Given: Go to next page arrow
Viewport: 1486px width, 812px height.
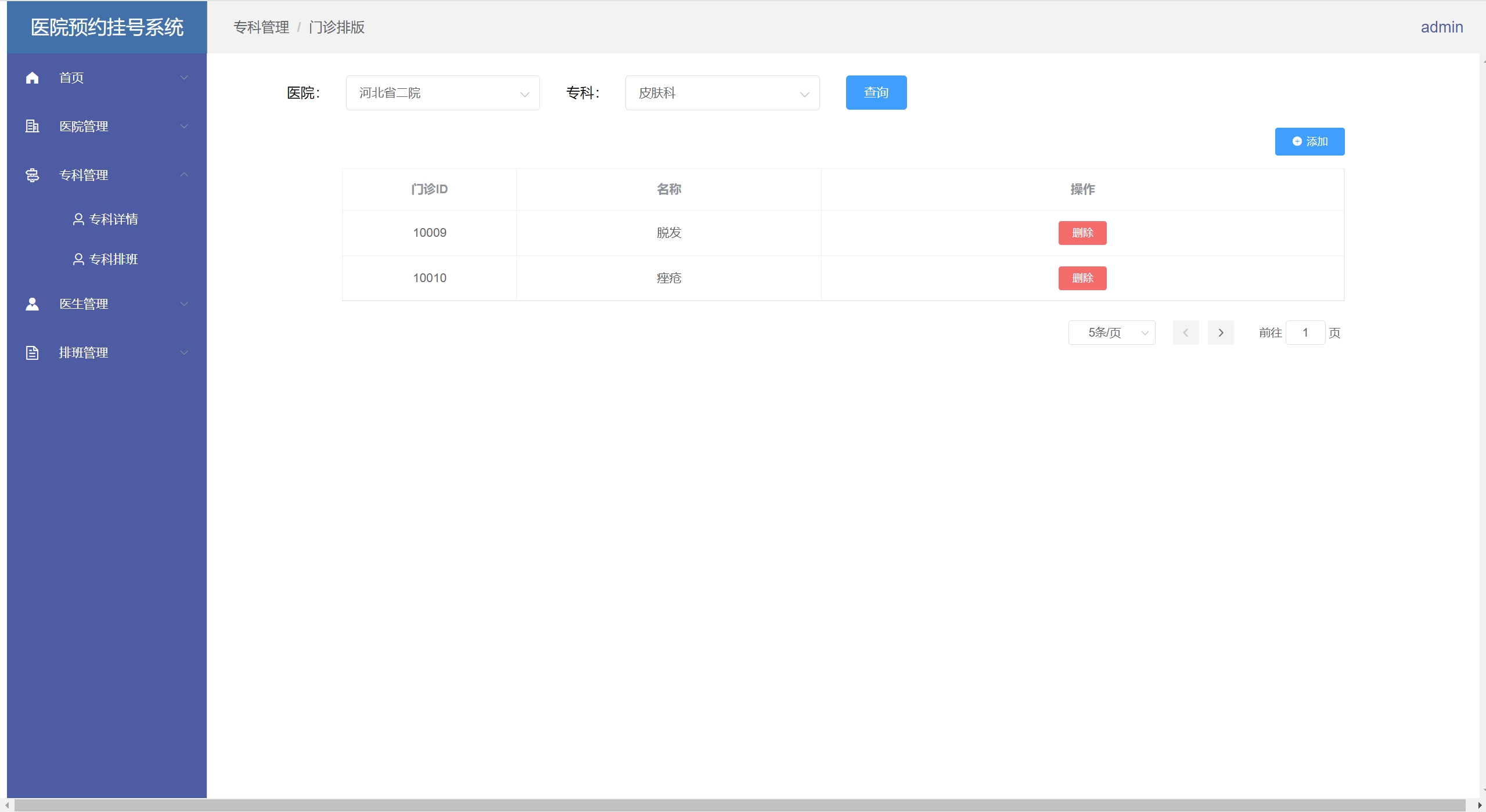Looking at the screenshot, I should [x=1220, y=333].
